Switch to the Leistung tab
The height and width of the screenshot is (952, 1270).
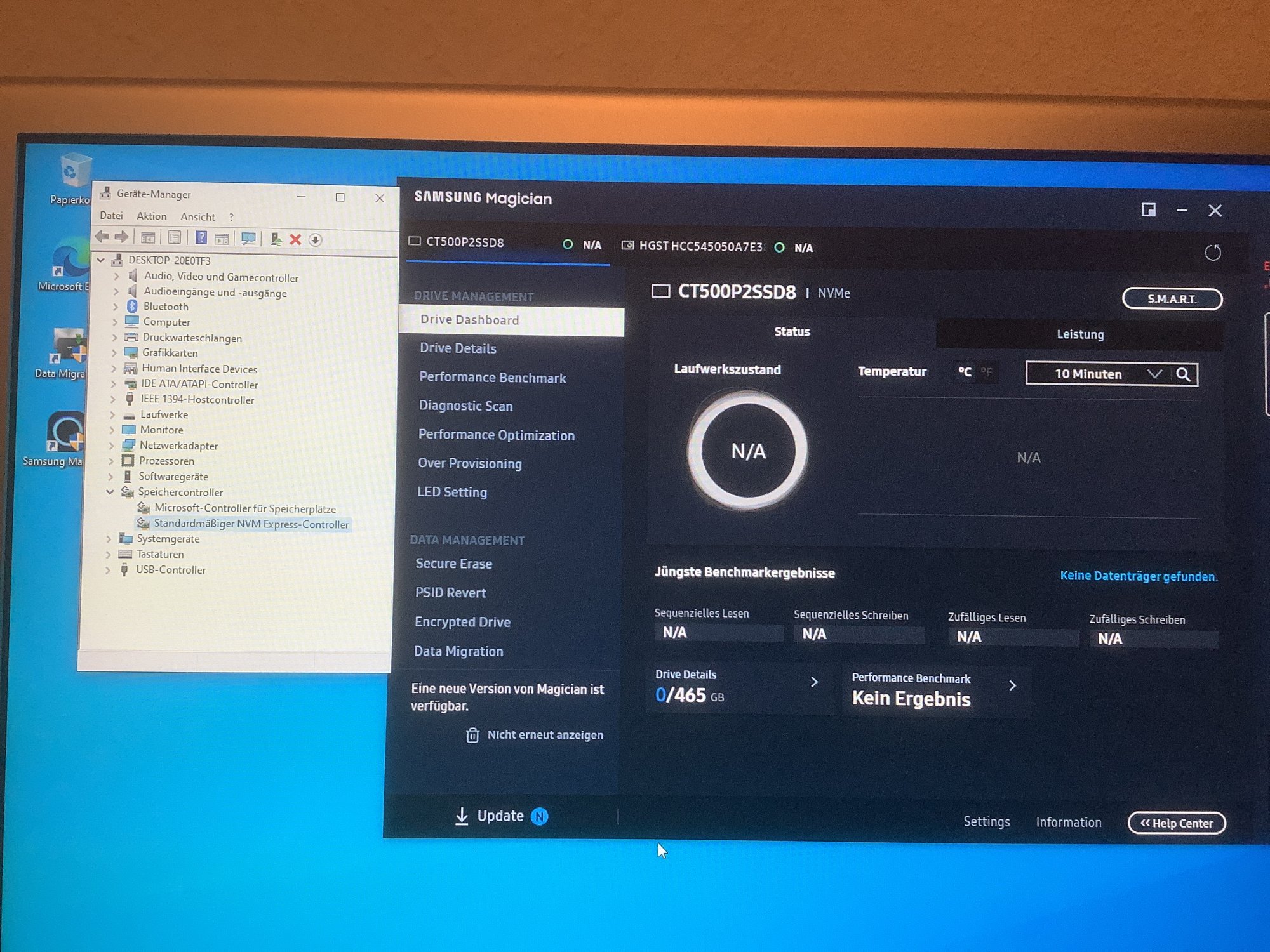1079,334
